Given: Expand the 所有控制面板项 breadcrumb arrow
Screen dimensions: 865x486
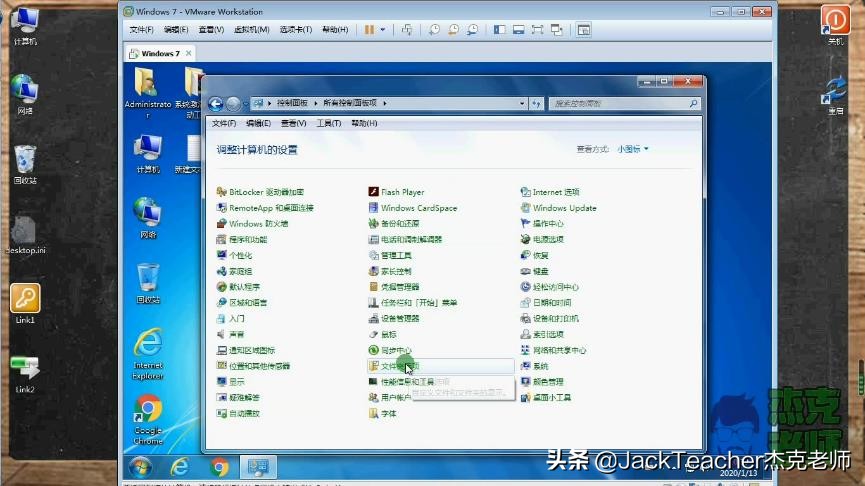Looking at the screenshot, I should tap(385, 103).
